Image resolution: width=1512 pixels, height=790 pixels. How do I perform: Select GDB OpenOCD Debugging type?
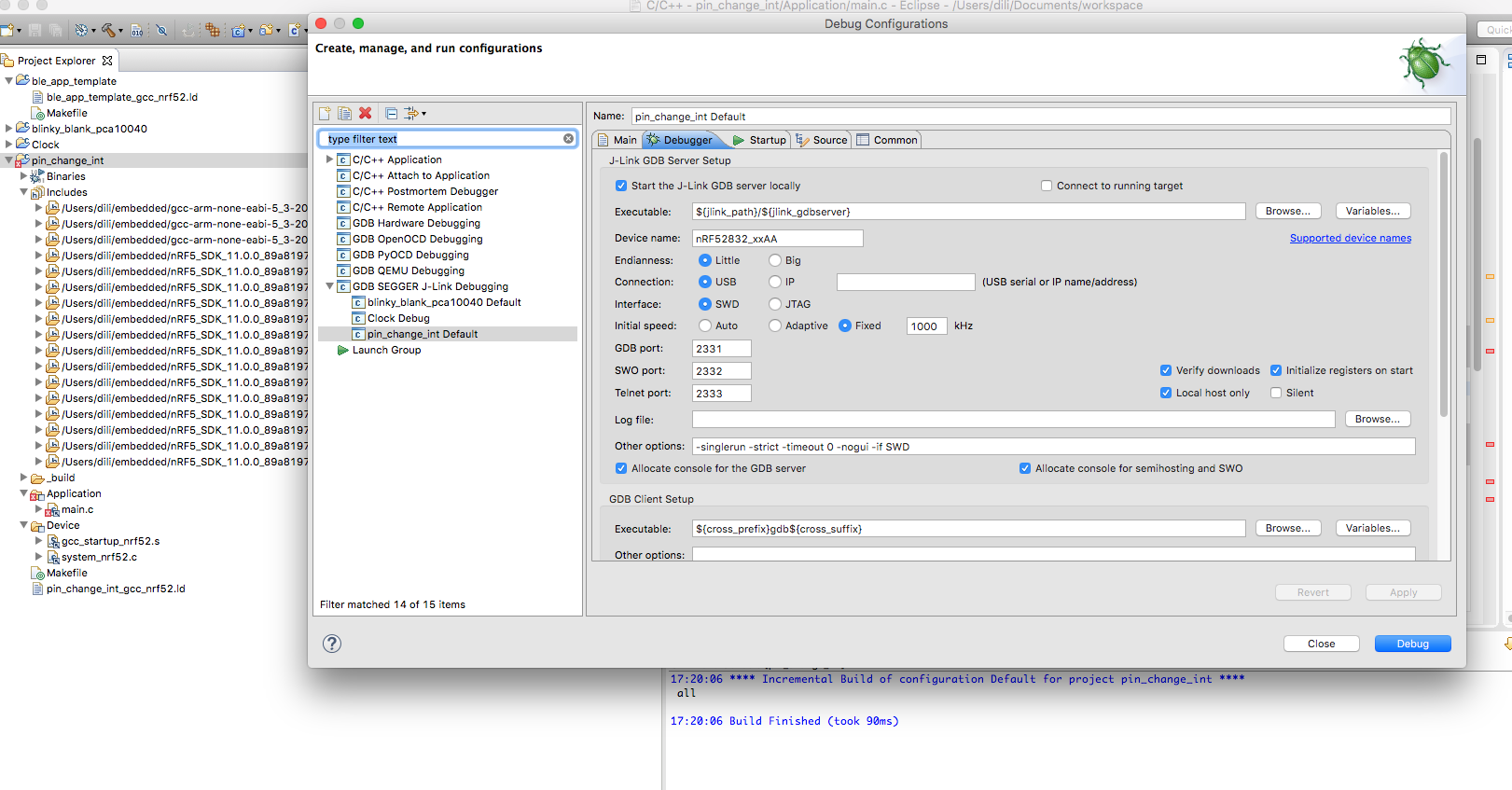click(x=417, y=239)
